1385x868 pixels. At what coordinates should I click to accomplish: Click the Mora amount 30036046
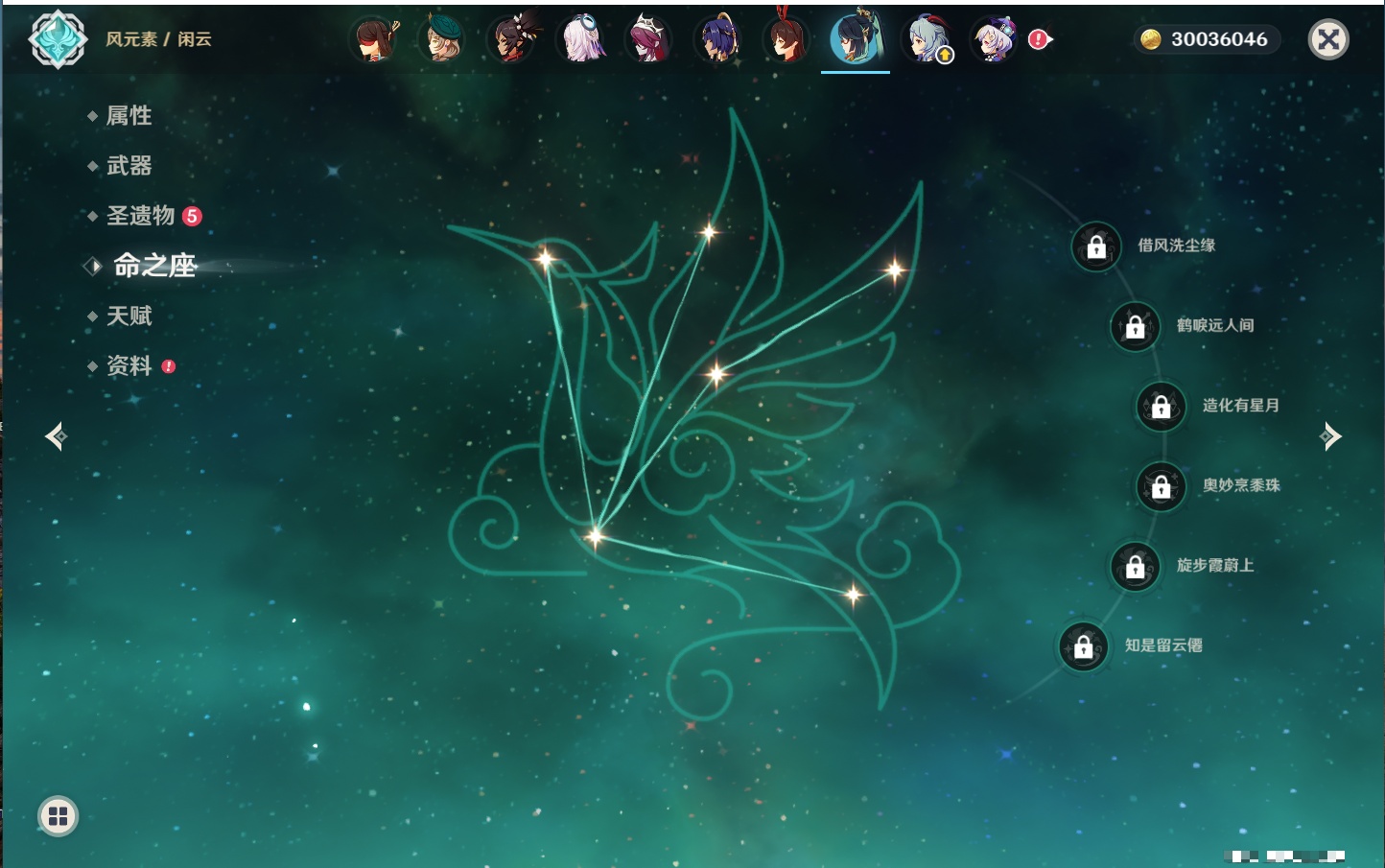pyautogui.click(x=1219, y=39)
